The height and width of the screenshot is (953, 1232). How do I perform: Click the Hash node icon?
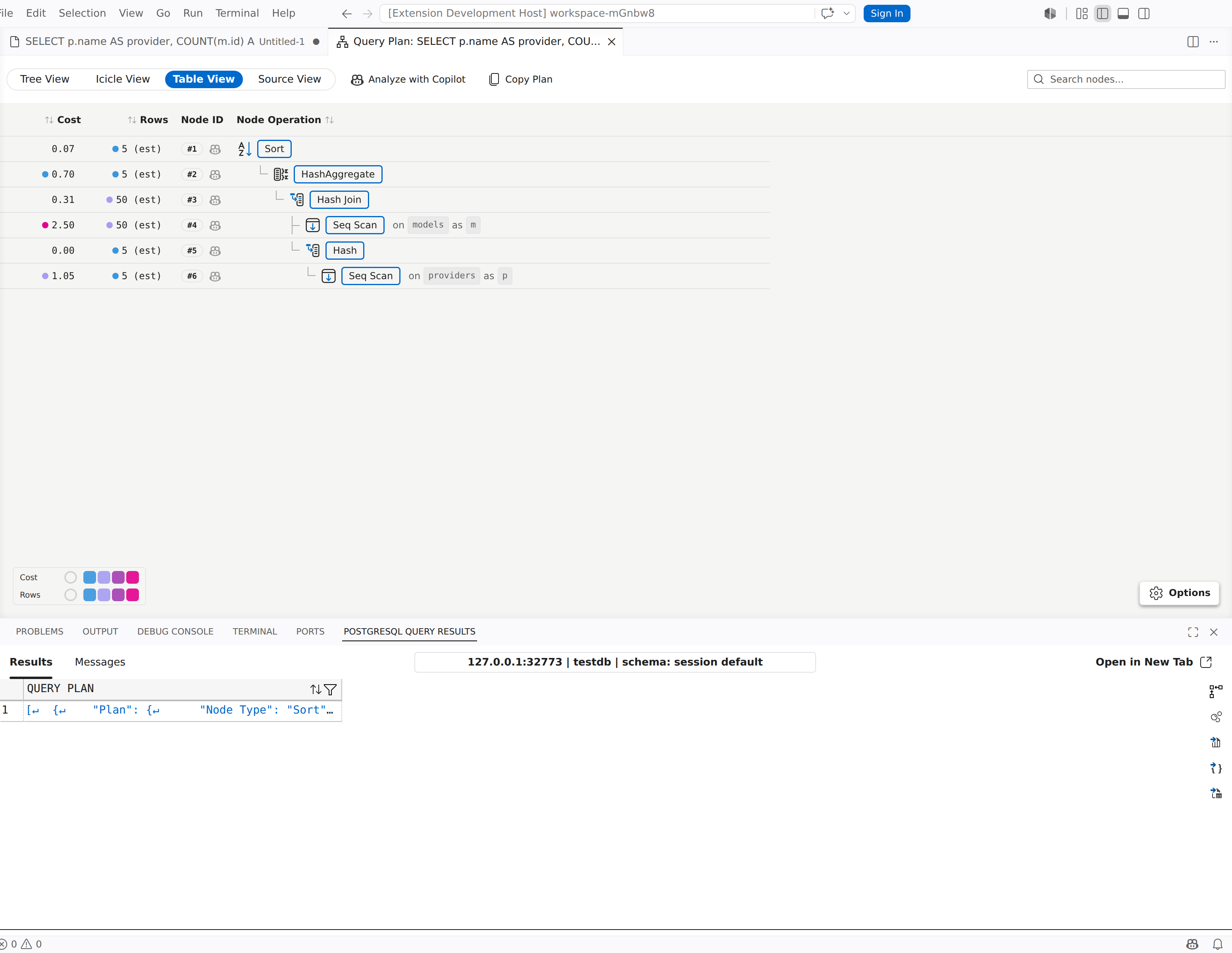(x=312, y=251)
